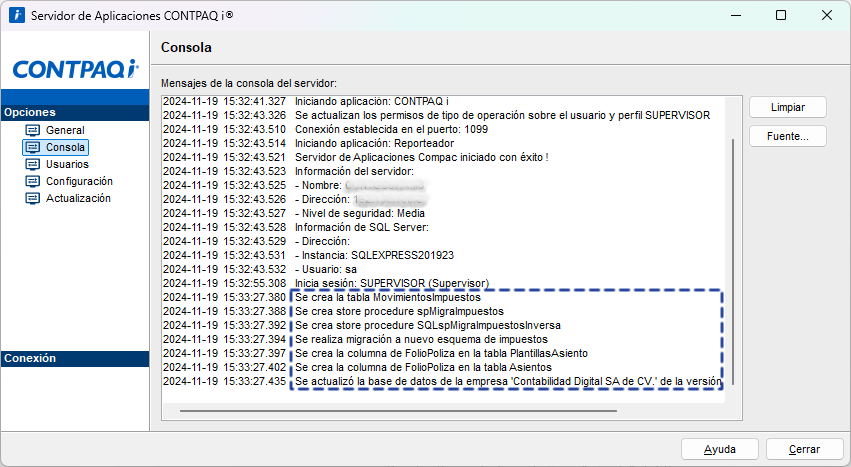Click the 'Mensajes de la consola del servidor:' label
Screen dimensions: 851x467
pos(249,84)
